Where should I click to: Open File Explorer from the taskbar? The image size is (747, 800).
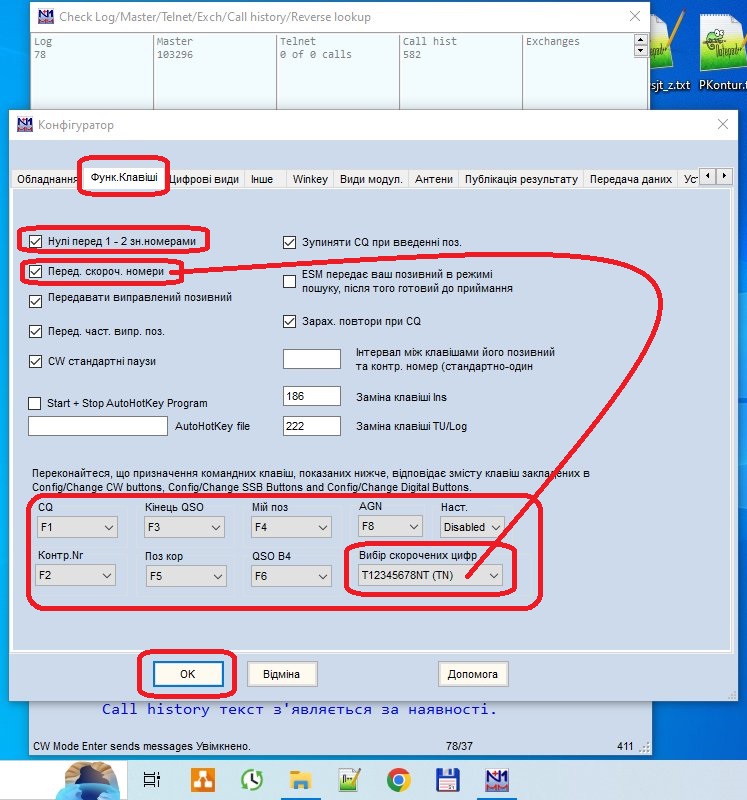[x=300, y=779]
